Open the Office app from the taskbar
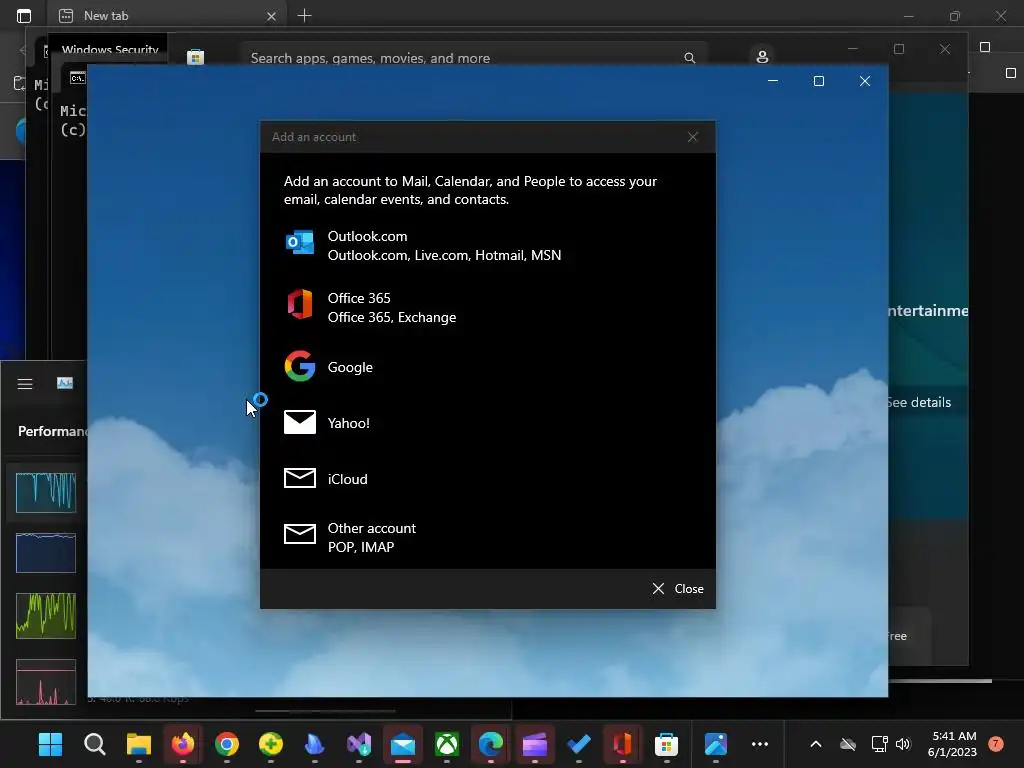Viewport: 1024px width, 768px height. (x=622, y=744)
